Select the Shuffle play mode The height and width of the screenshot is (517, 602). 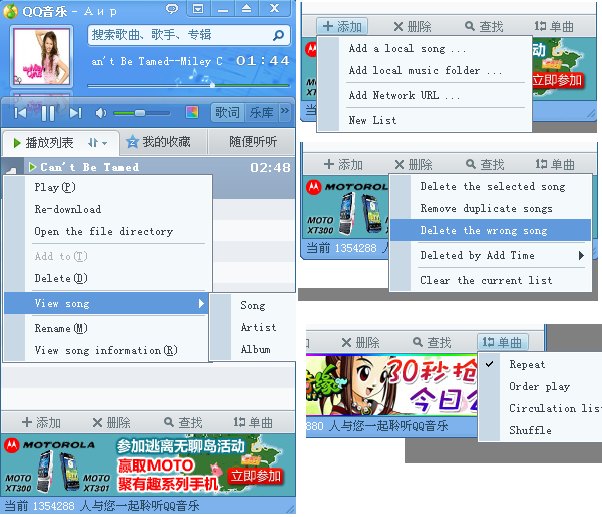click(x=540, y=430)
